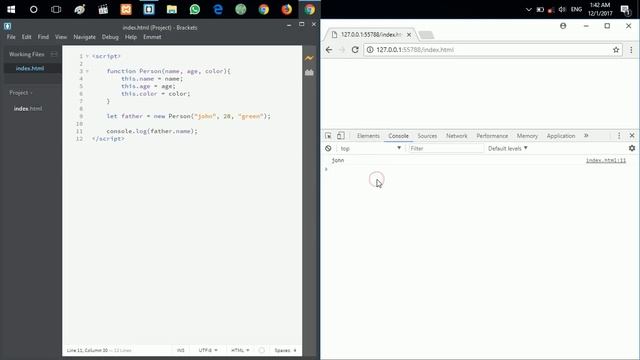Click the Chrome address bar URL
This screenshot has width=640, height=360.
[415, 50]
